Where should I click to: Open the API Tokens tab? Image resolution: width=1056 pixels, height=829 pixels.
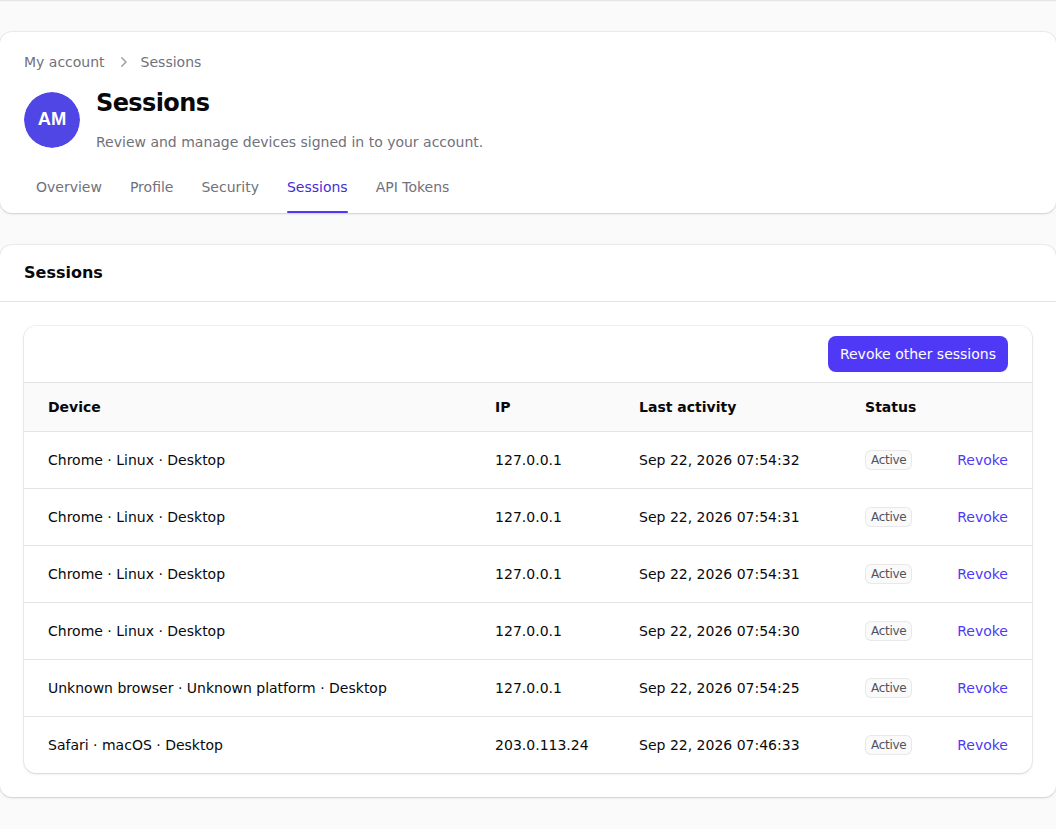pos(412,187)
